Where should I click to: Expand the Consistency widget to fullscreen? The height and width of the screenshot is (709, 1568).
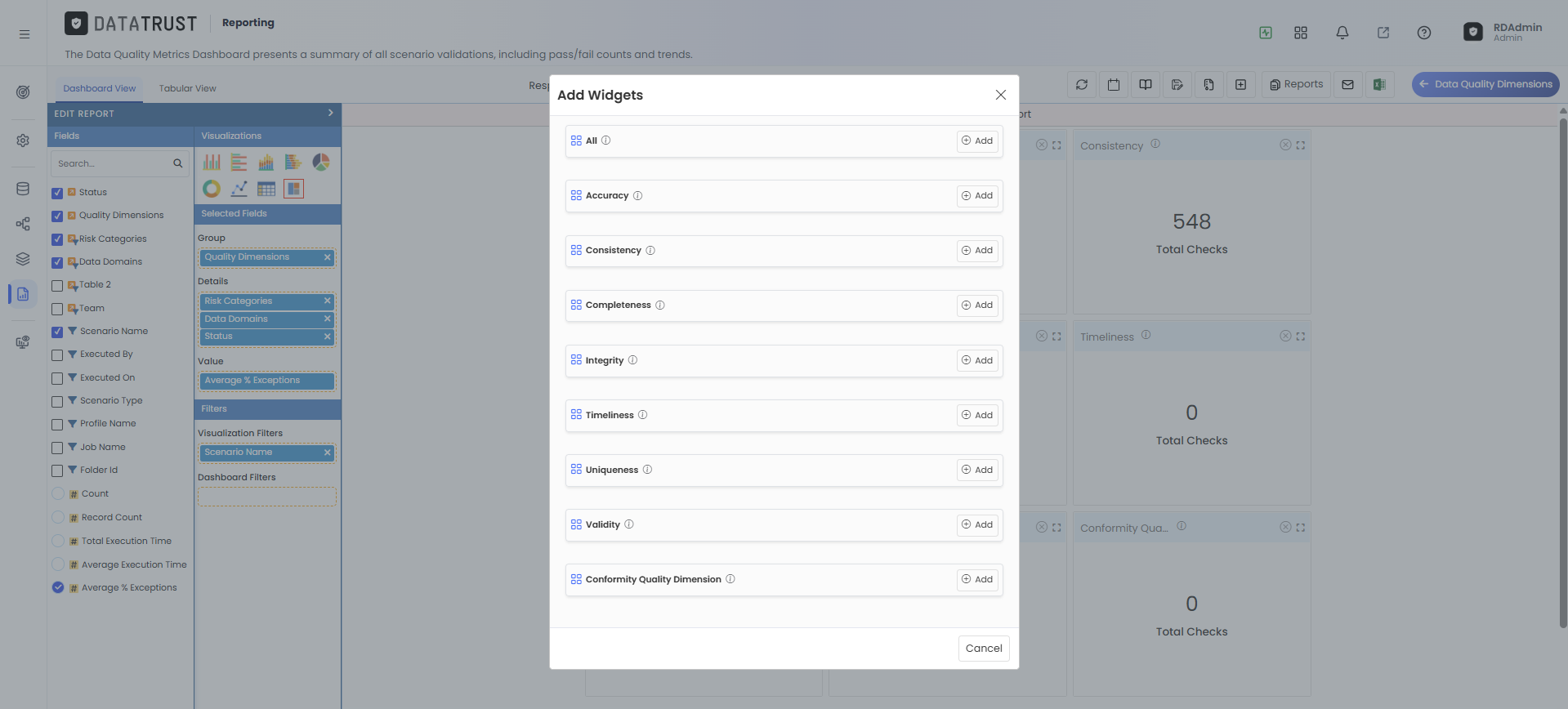coord(1300,145)
